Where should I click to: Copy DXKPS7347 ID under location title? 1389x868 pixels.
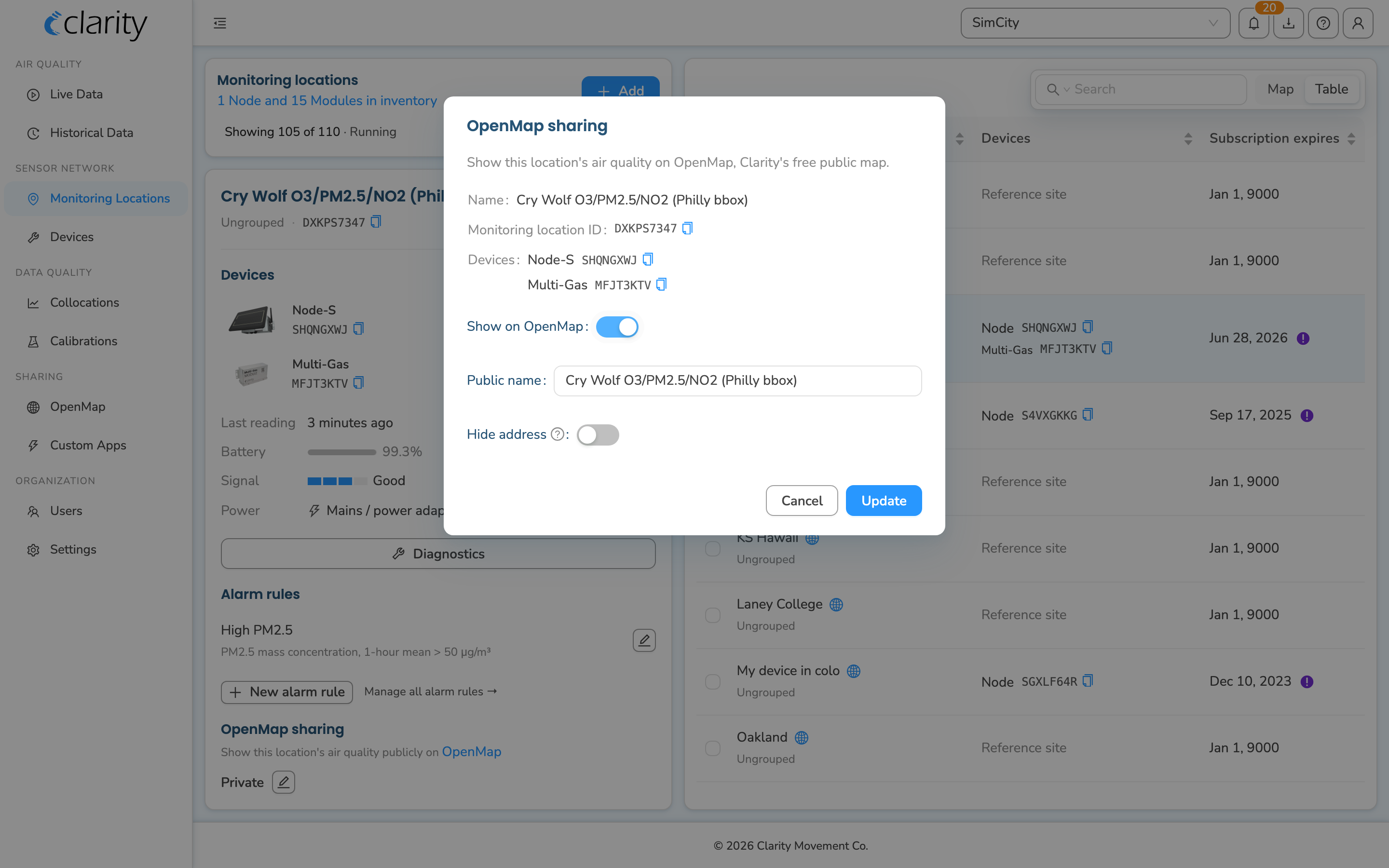[375, 222]
